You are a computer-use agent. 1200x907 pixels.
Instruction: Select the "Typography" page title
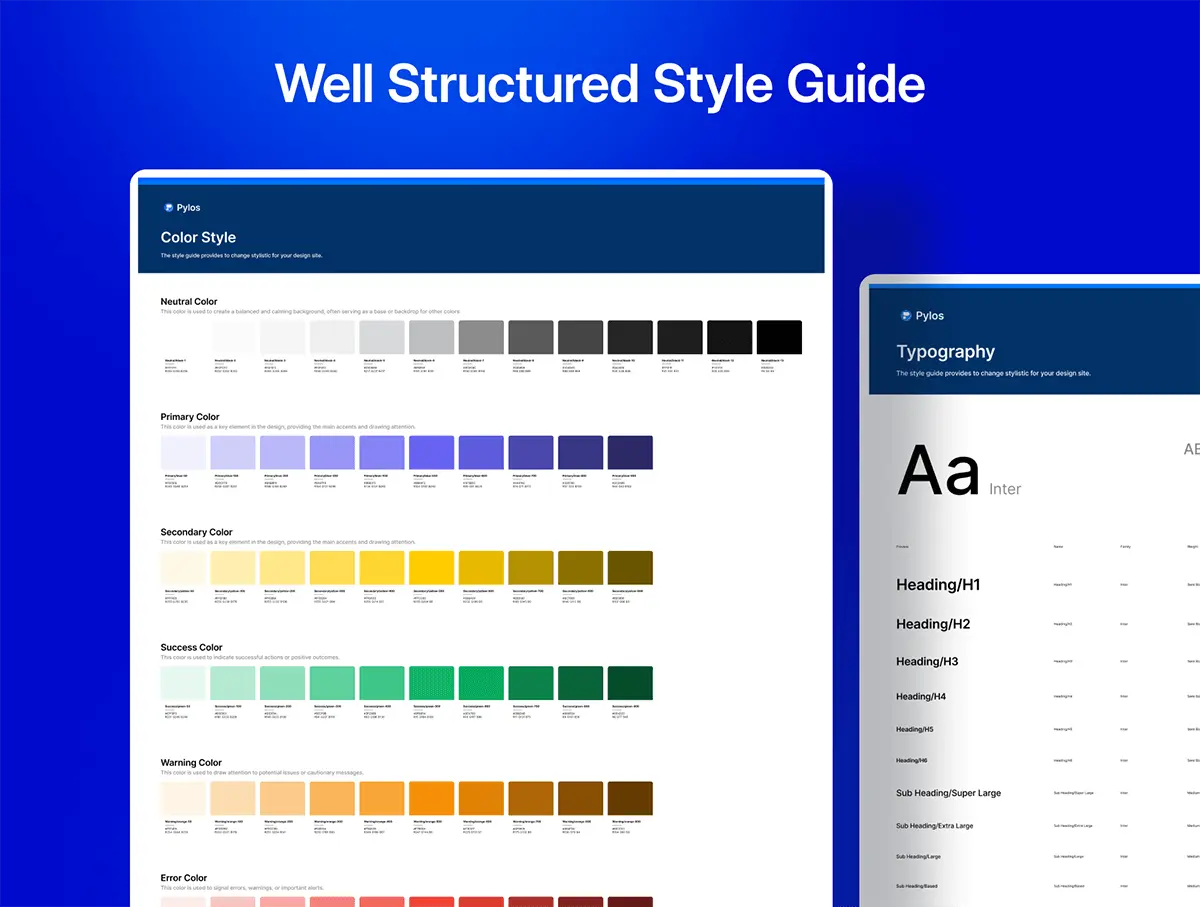tap(945, 352)
